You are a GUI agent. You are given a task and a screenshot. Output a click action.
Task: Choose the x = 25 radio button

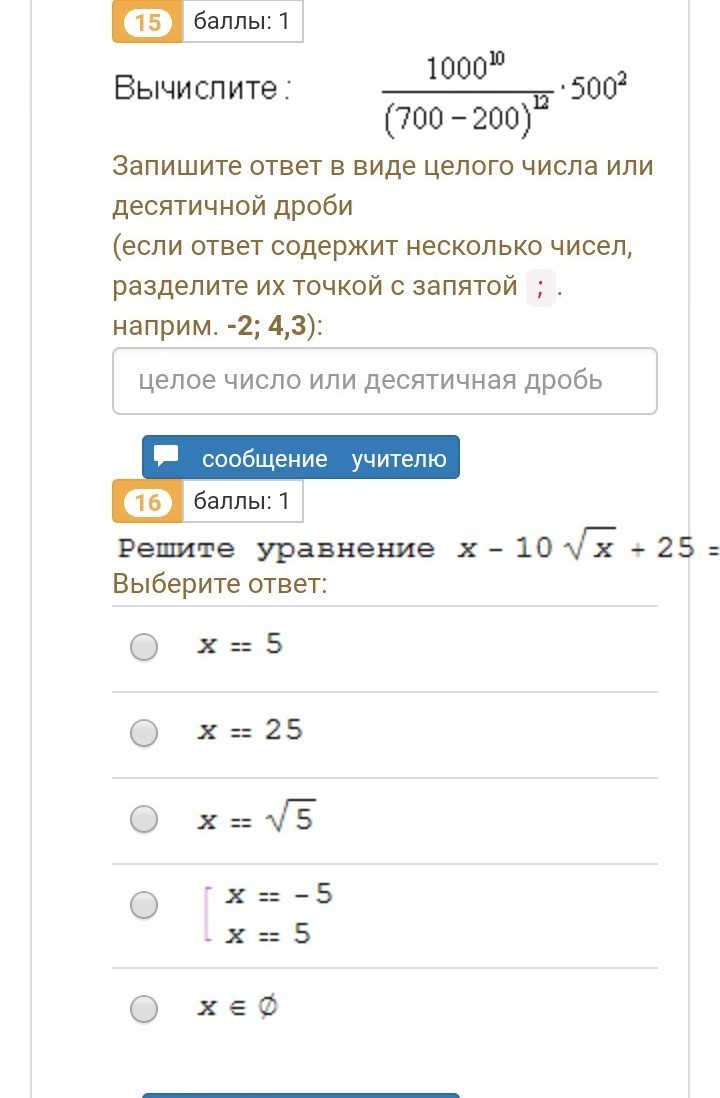145,733
